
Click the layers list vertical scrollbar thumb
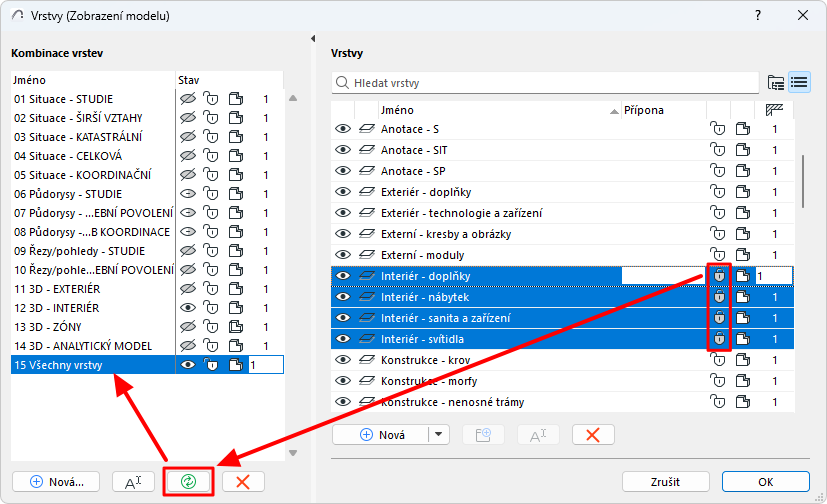pos(803,181)
